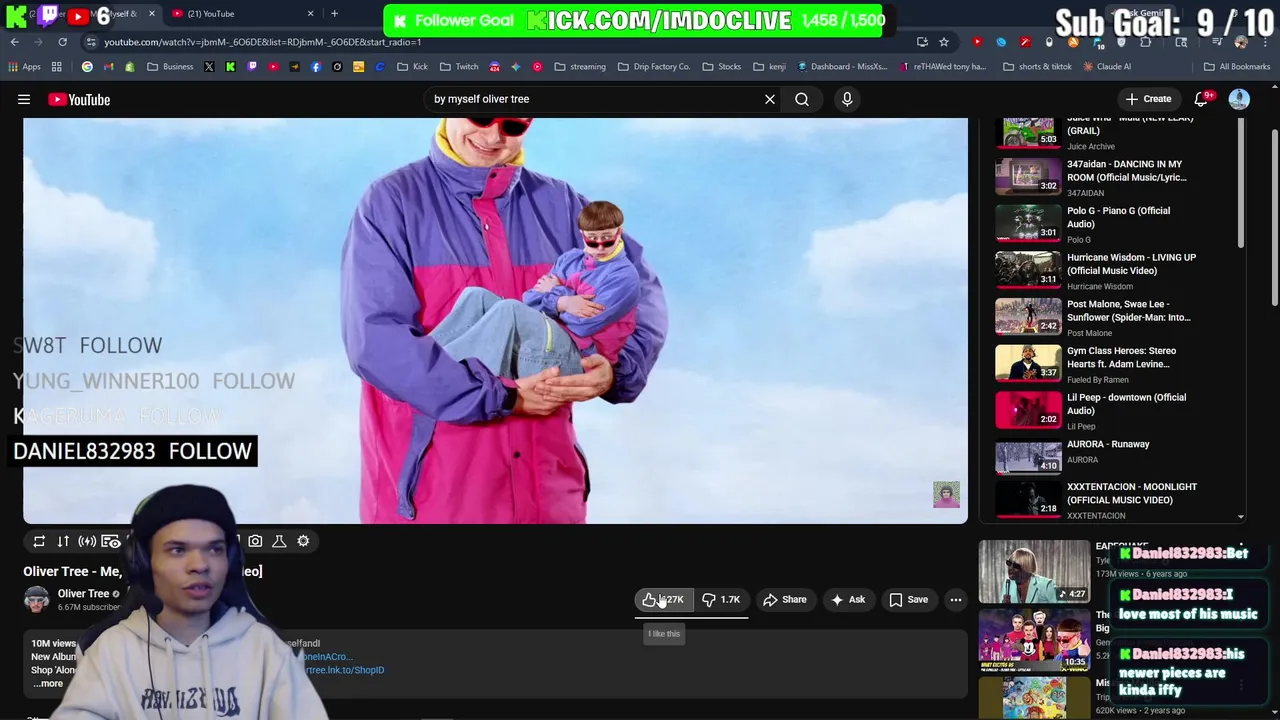
Task: Open the Apps bookmarks shortcut
Action: pos(24,67)
